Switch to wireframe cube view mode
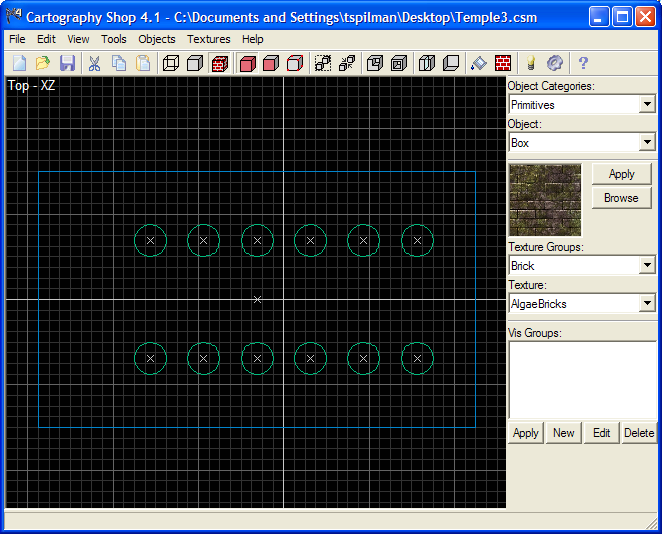Image resolution: width=662 pixels, height=534 pixels. tap(171, 63)
